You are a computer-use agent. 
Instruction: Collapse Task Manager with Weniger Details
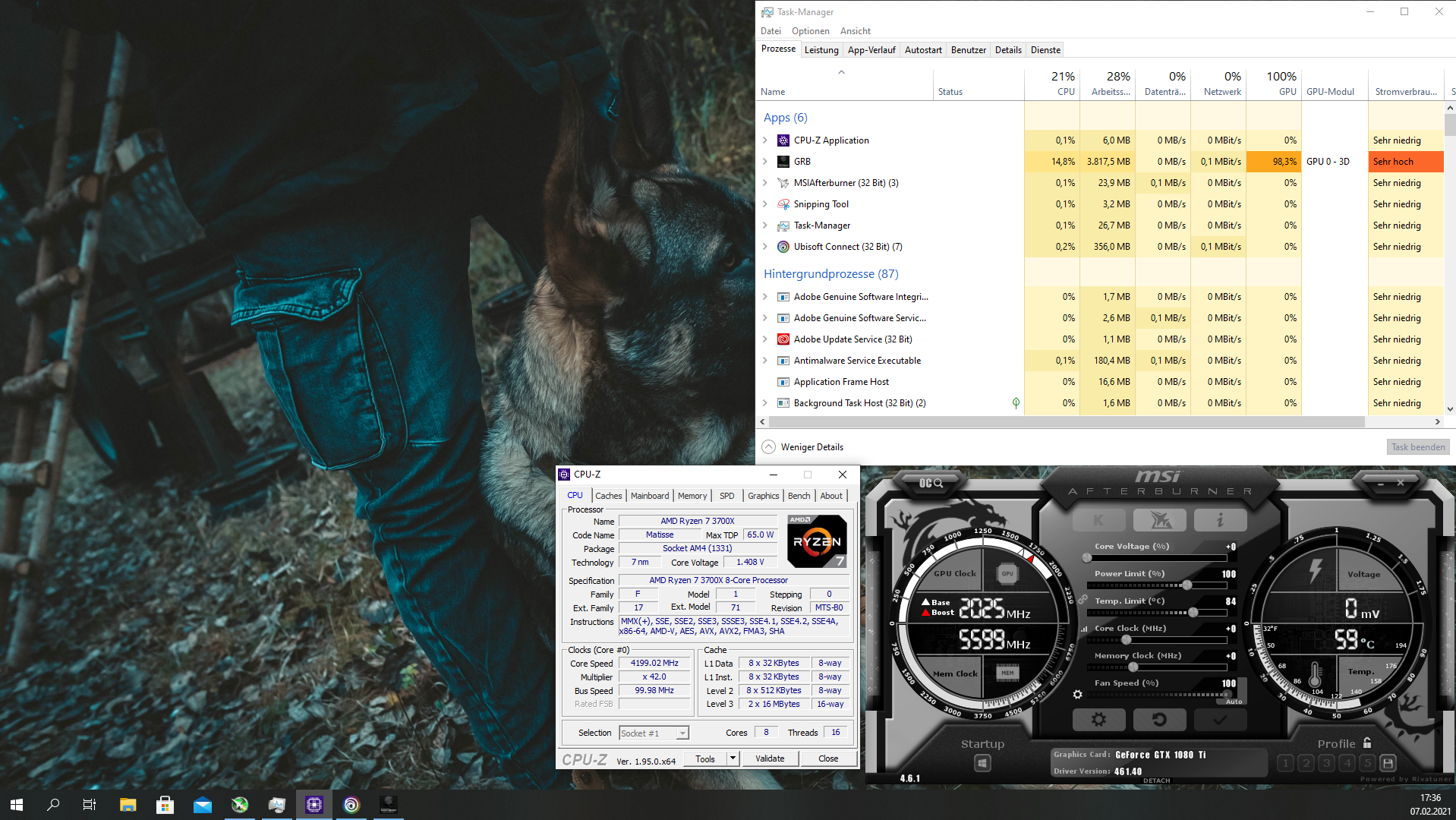803,447
